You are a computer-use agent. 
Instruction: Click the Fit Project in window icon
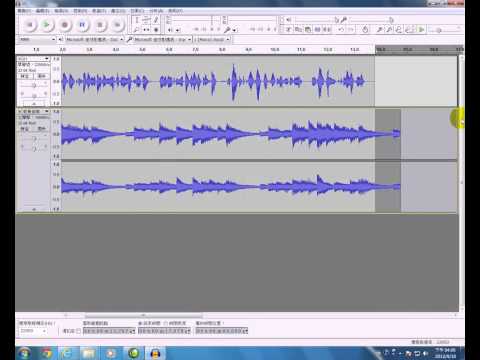(409, 30)
